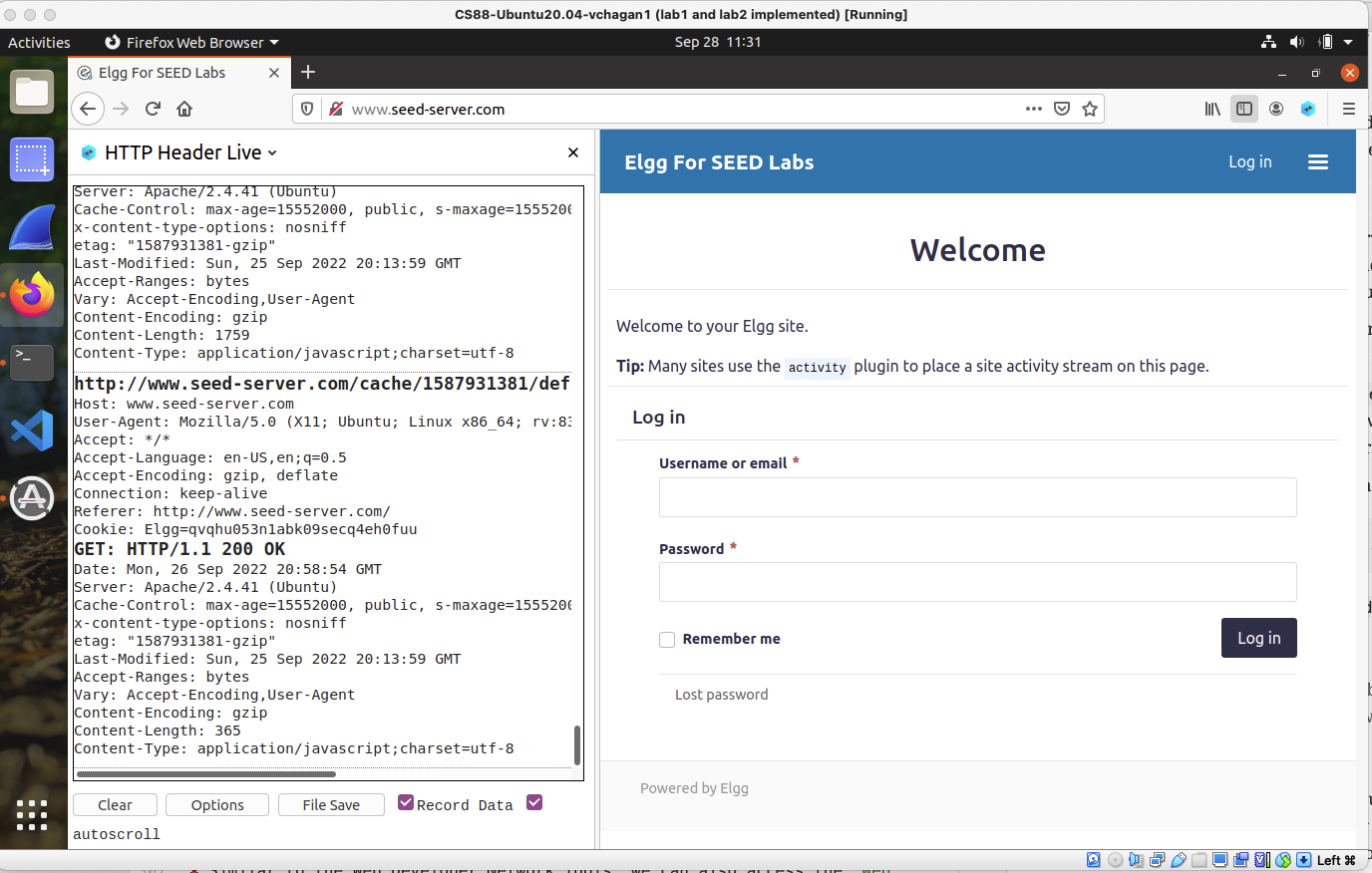Viewport: 1372px width, 873px height.
Task: Reload the current page
Action: pos(153,109)
